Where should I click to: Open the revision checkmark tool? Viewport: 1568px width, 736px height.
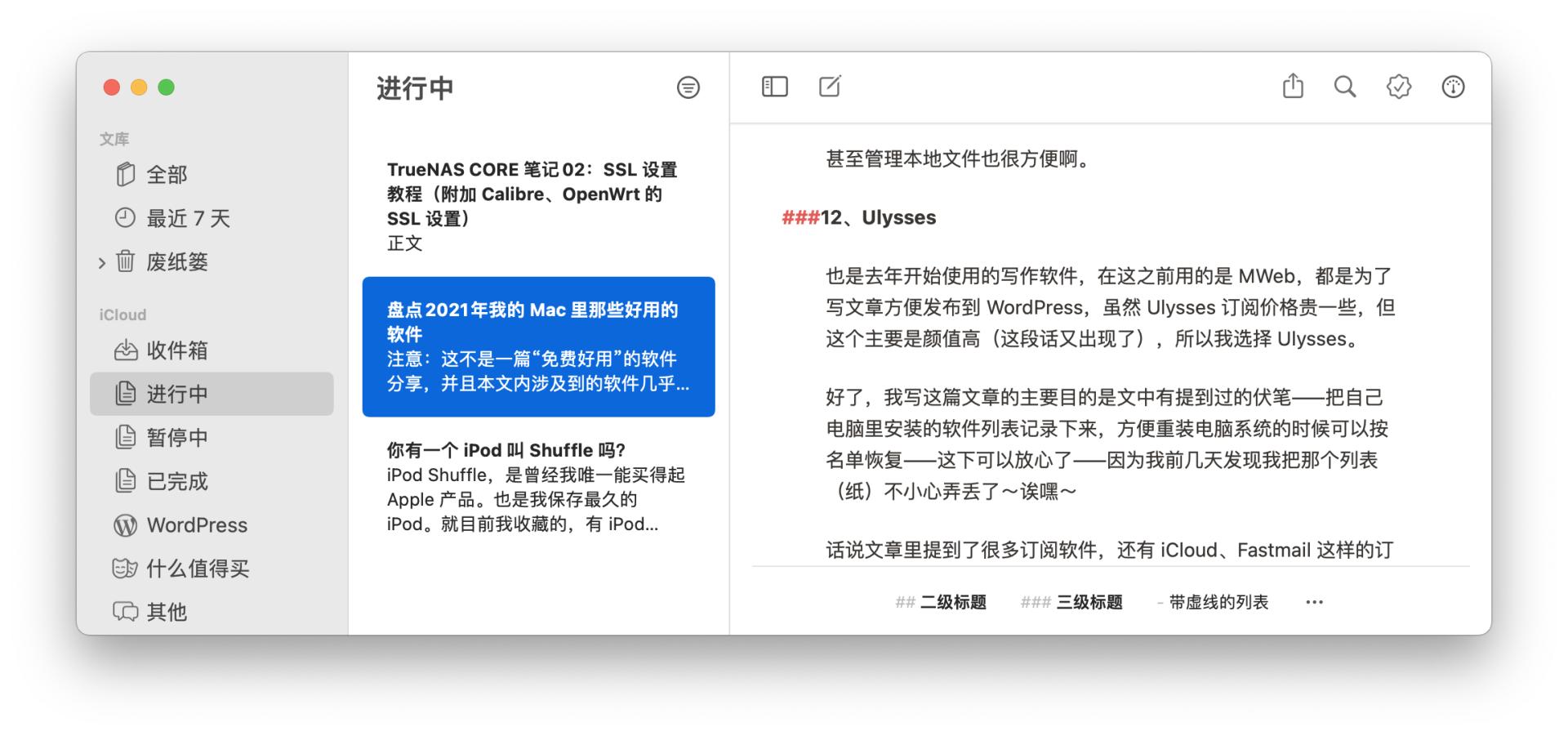coord(1398,86)
